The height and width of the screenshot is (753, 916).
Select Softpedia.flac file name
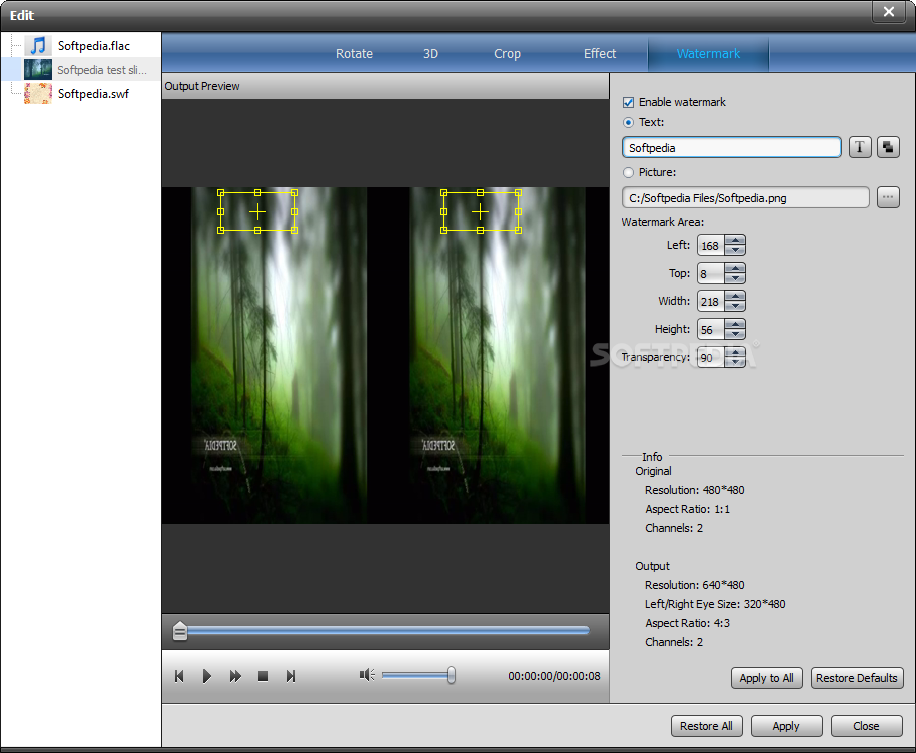coord(93,46)
